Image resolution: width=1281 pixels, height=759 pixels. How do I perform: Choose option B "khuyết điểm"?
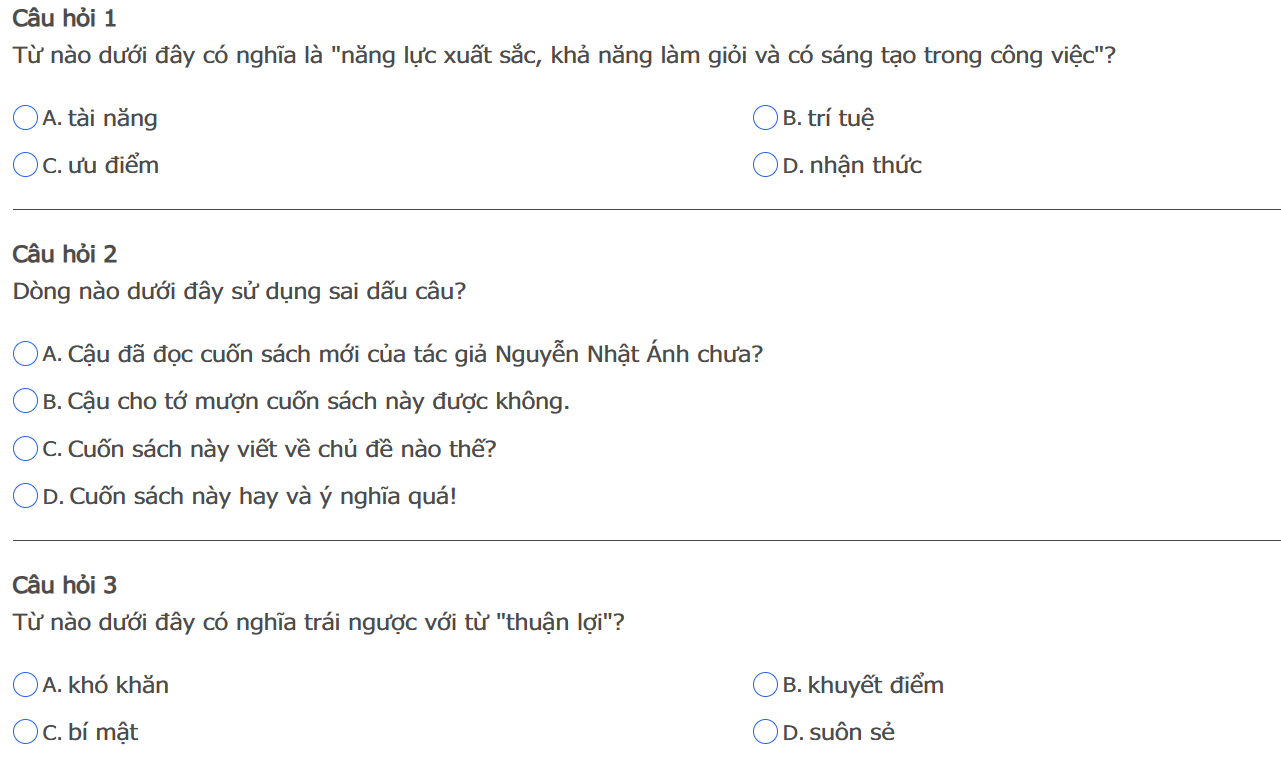coord(765,685)
